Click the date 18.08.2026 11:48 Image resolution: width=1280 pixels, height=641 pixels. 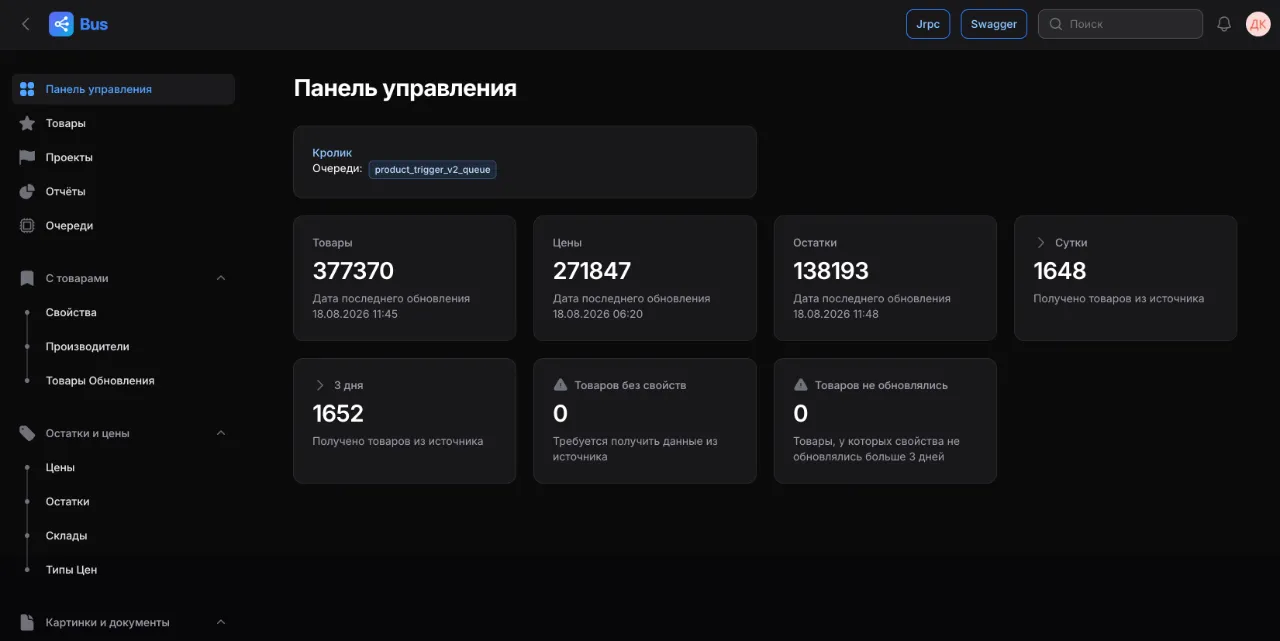coord(836,314)
